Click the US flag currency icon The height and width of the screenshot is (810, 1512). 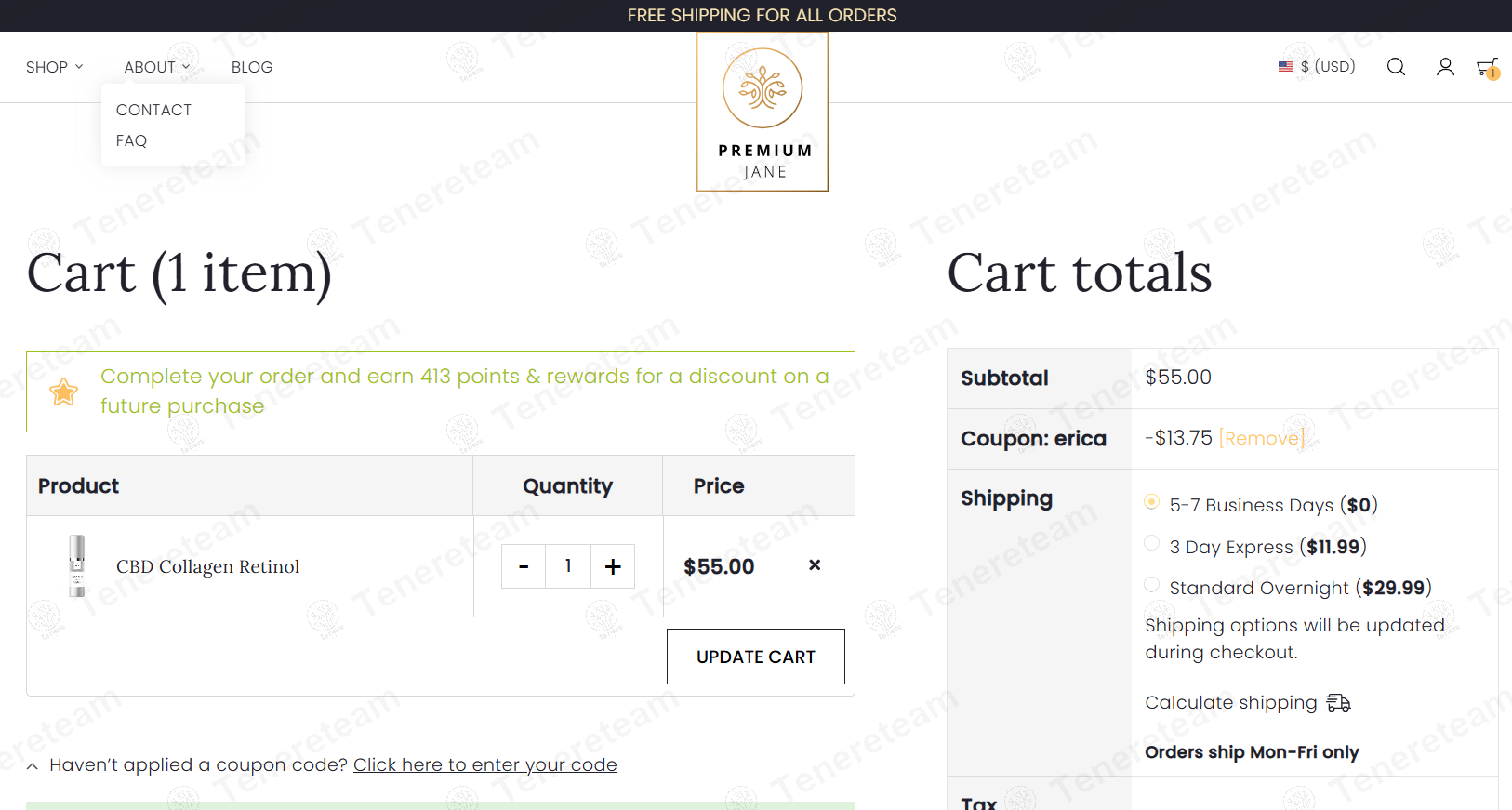pos(1286,67)
